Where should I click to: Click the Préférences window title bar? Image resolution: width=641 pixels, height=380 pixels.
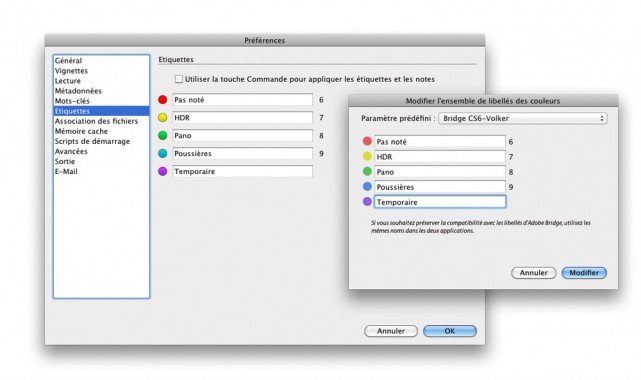[x=265, y=40]
